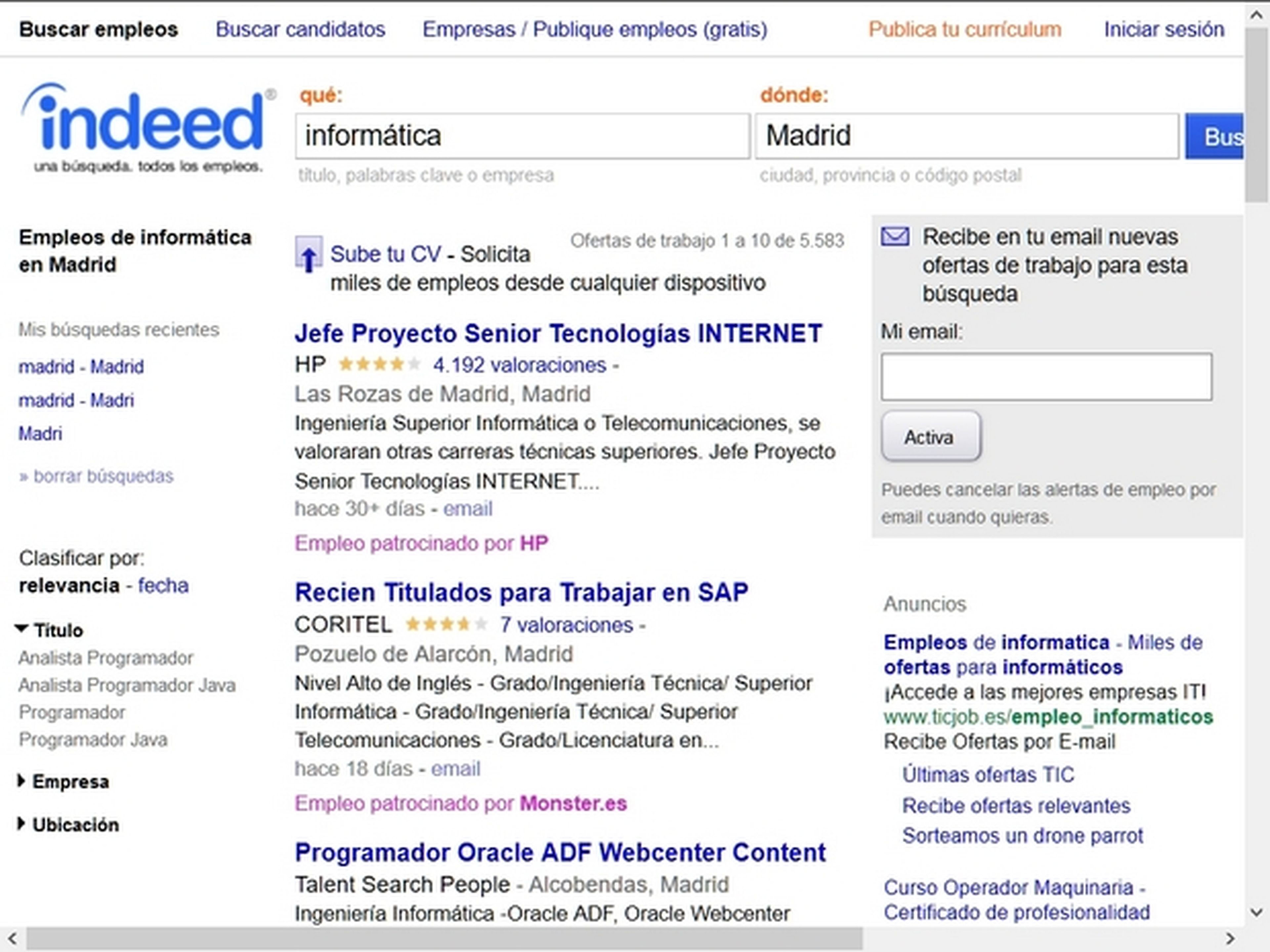Image resolution: width=1270 pixels, height=952 pixels.
Task: Filter by Analista Programador Java title
Action: coord(127,685)
